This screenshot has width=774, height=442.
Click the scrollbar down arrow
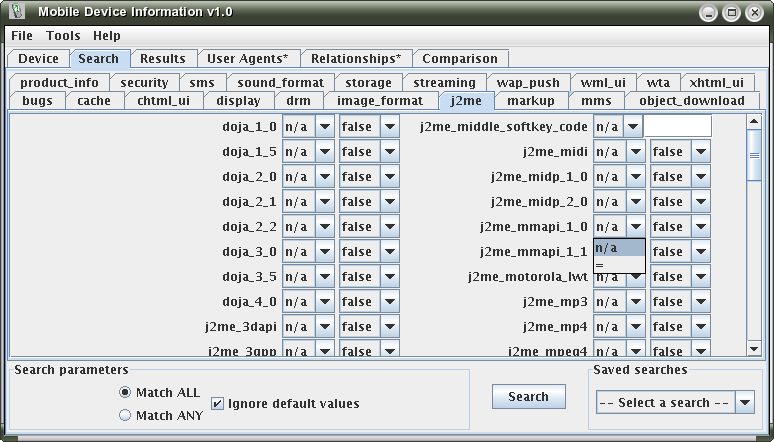tap(754, 348)
